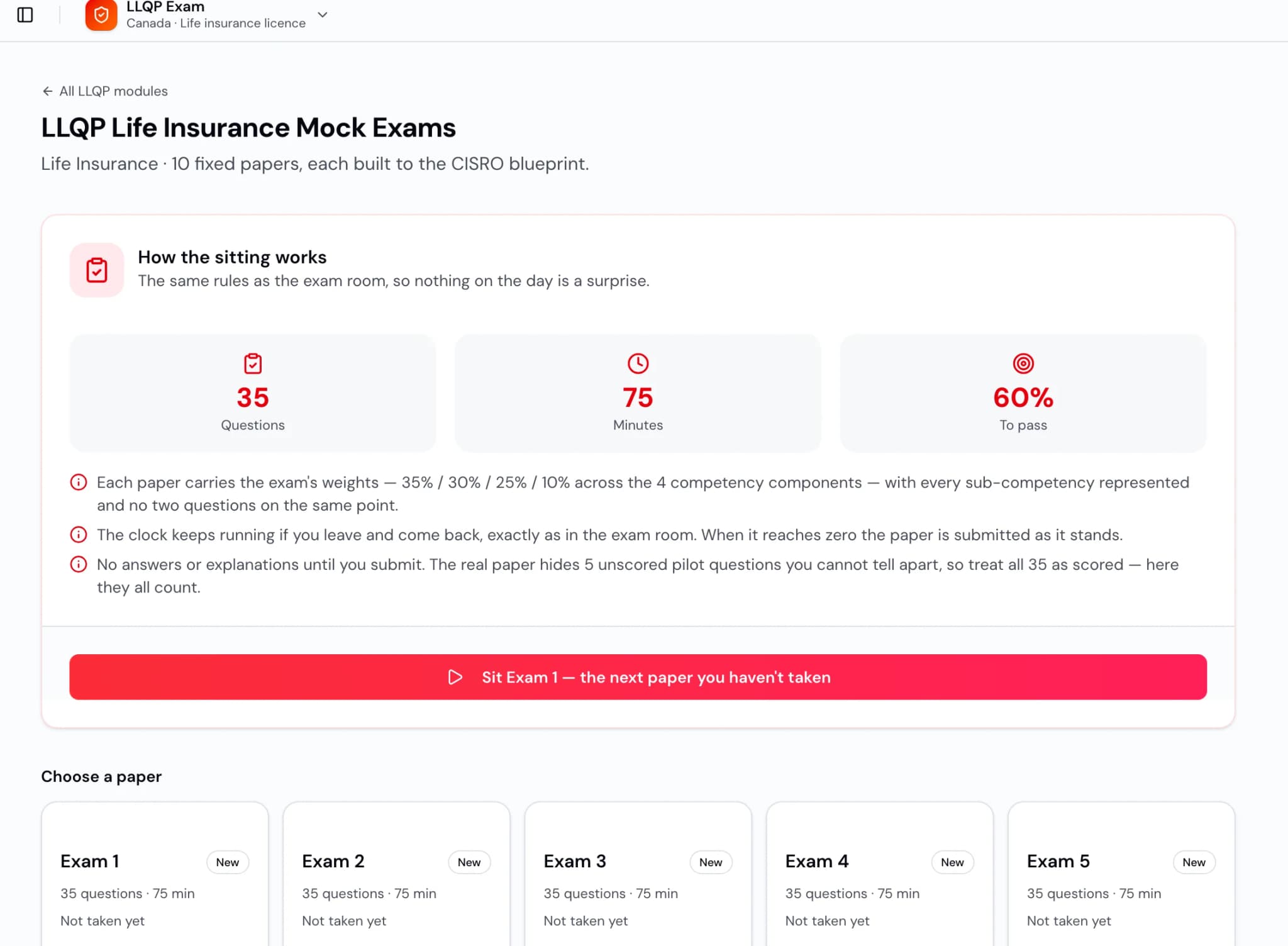Image resolution: width=1288 pixels, height=946 pixels.
Task: Start Sit Exam 1 next paper button
Action: [x=638, y=677]
